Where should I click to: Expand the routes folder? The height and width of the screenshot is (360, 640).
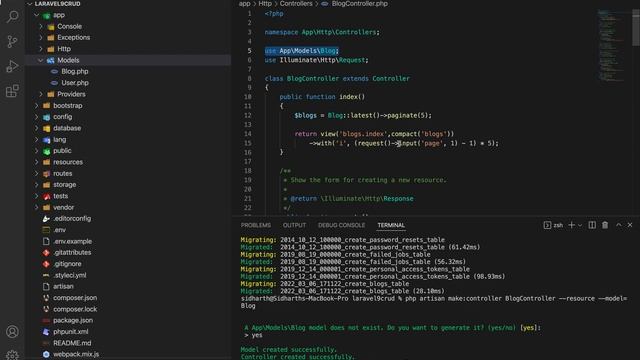[62, 173]
